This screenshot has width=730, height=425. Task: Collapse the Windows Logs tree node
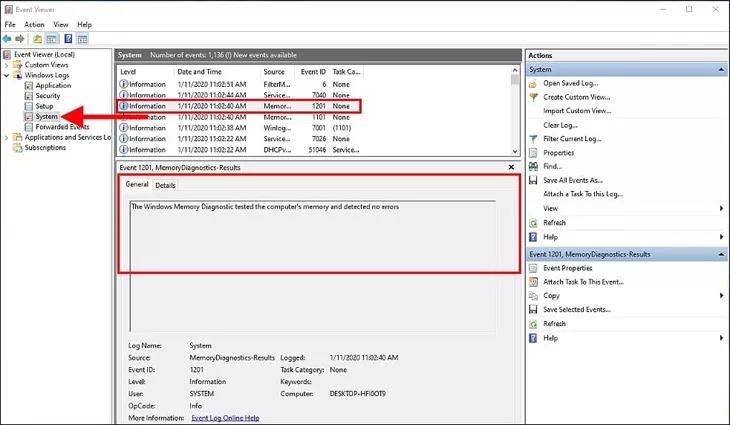[7, 75]
